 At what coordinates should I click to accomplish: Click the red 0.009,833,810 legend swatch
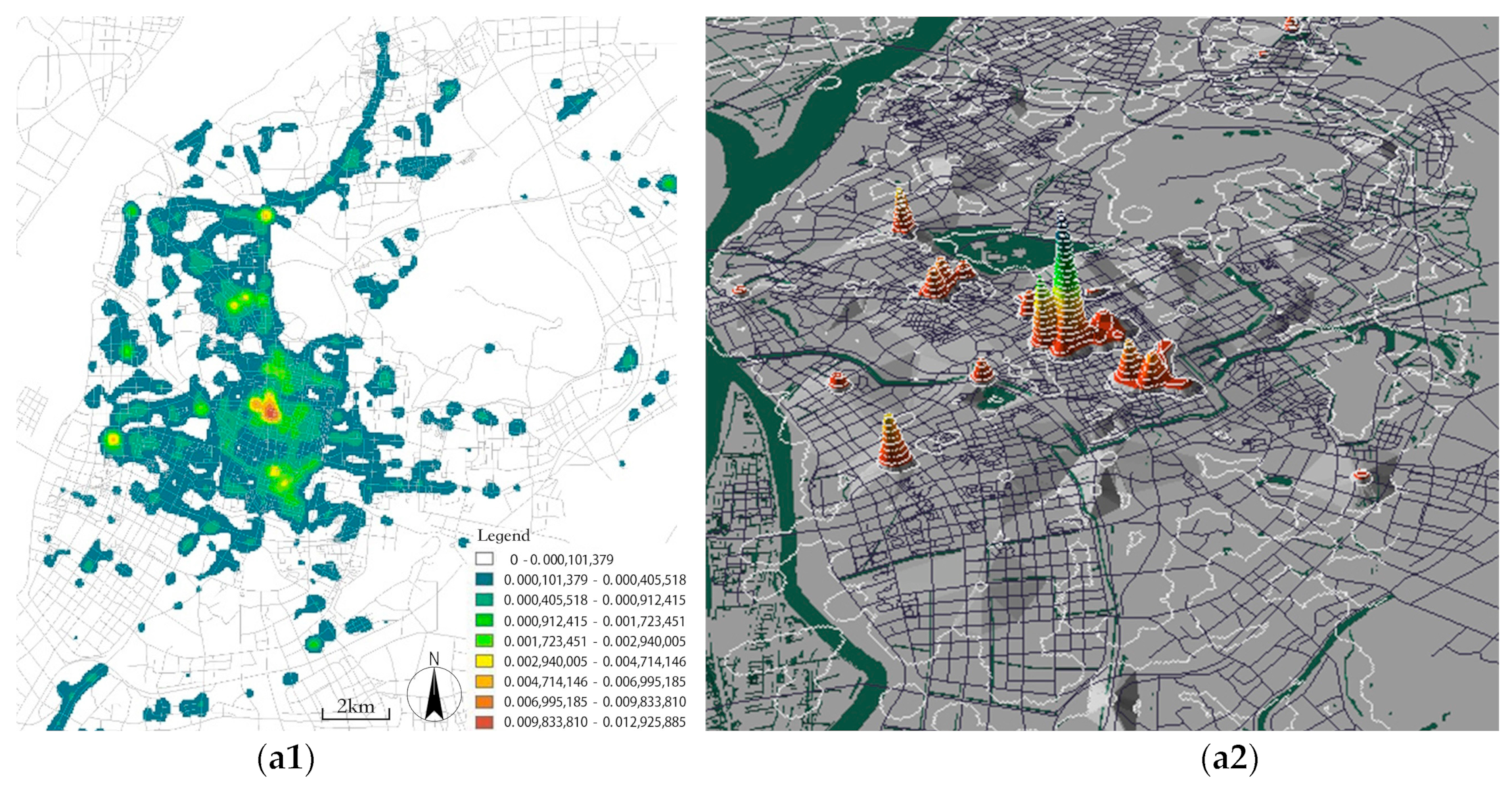coord(484,722)
